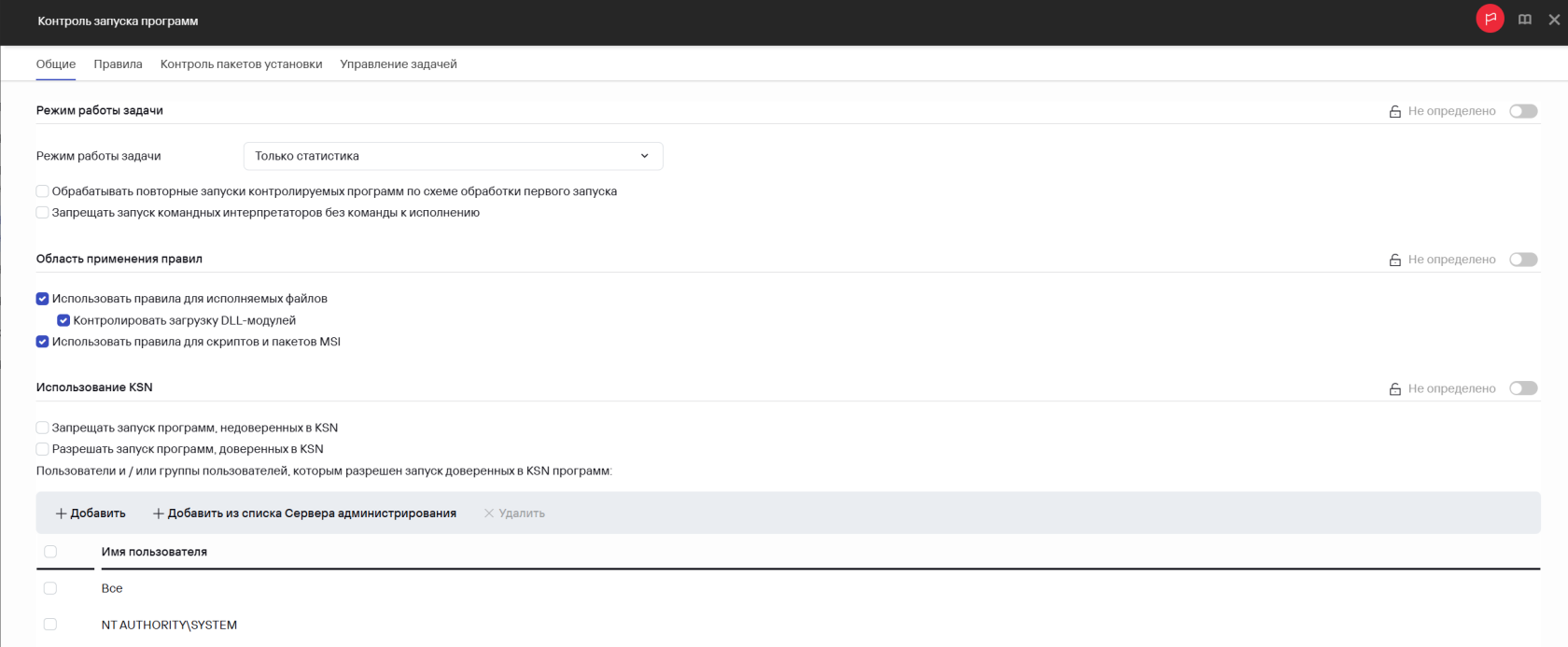Click the Удалить button
The image size is (1568, 647).
(x=514, y=513)
